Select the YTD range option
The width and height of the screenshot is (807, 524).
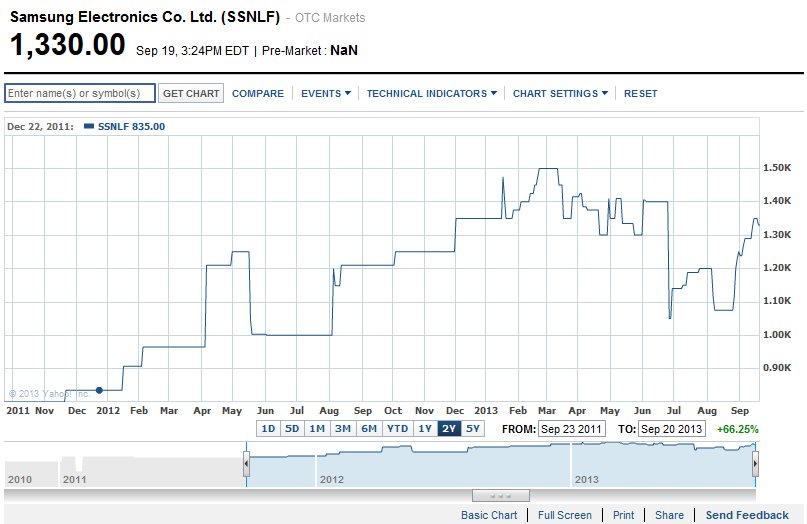(x=397, y=428)
